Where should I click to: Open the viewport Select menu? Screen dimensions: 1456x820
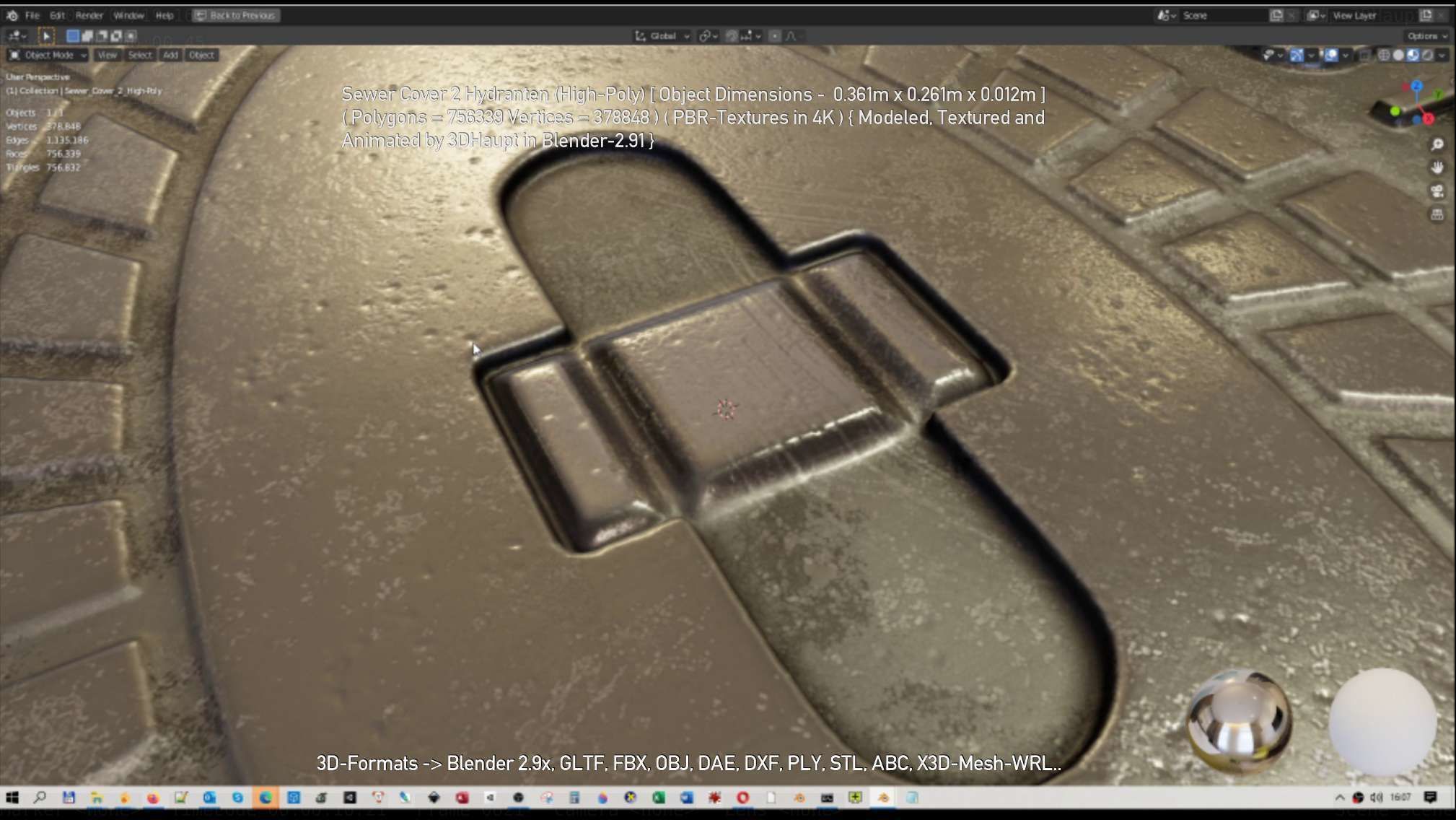140,55
